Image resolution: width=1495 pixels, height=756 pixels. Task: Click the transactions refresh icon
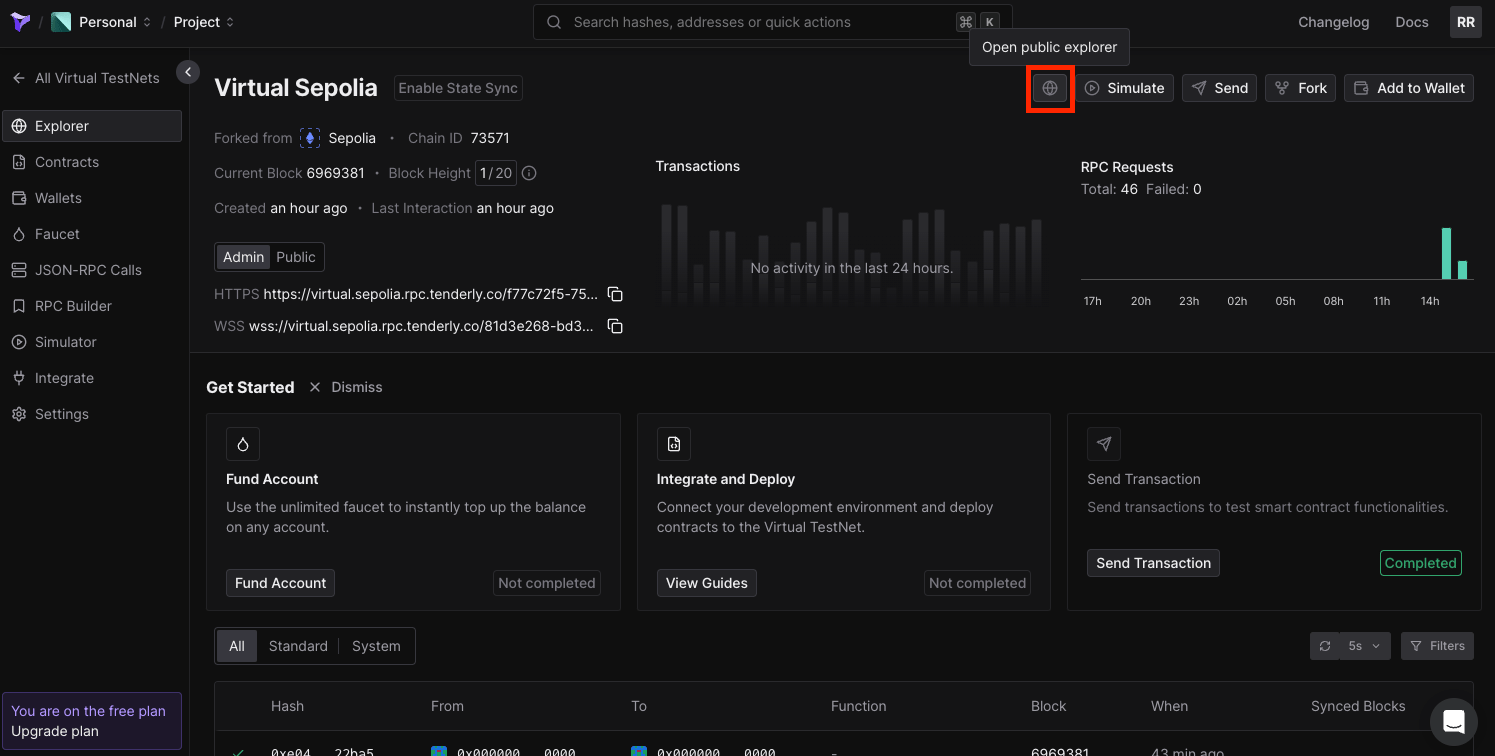(x=1325, y=646)
